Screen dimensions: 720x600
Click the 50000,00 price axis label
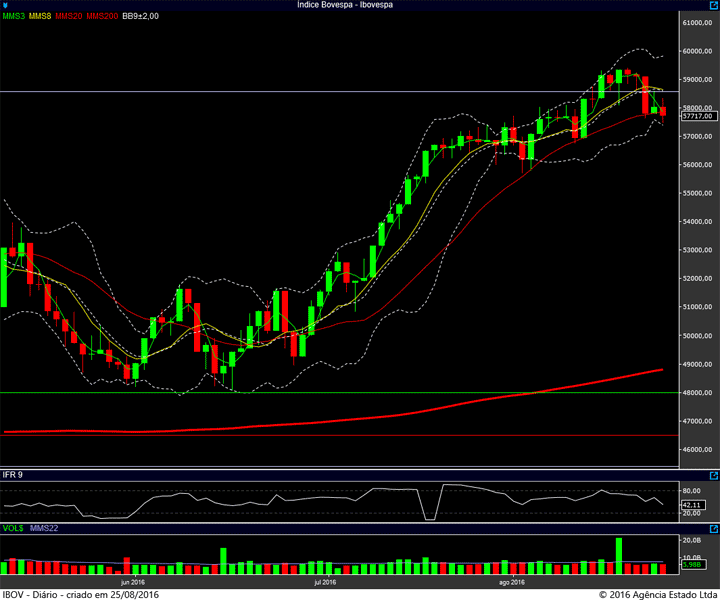[x=698, y=336]
